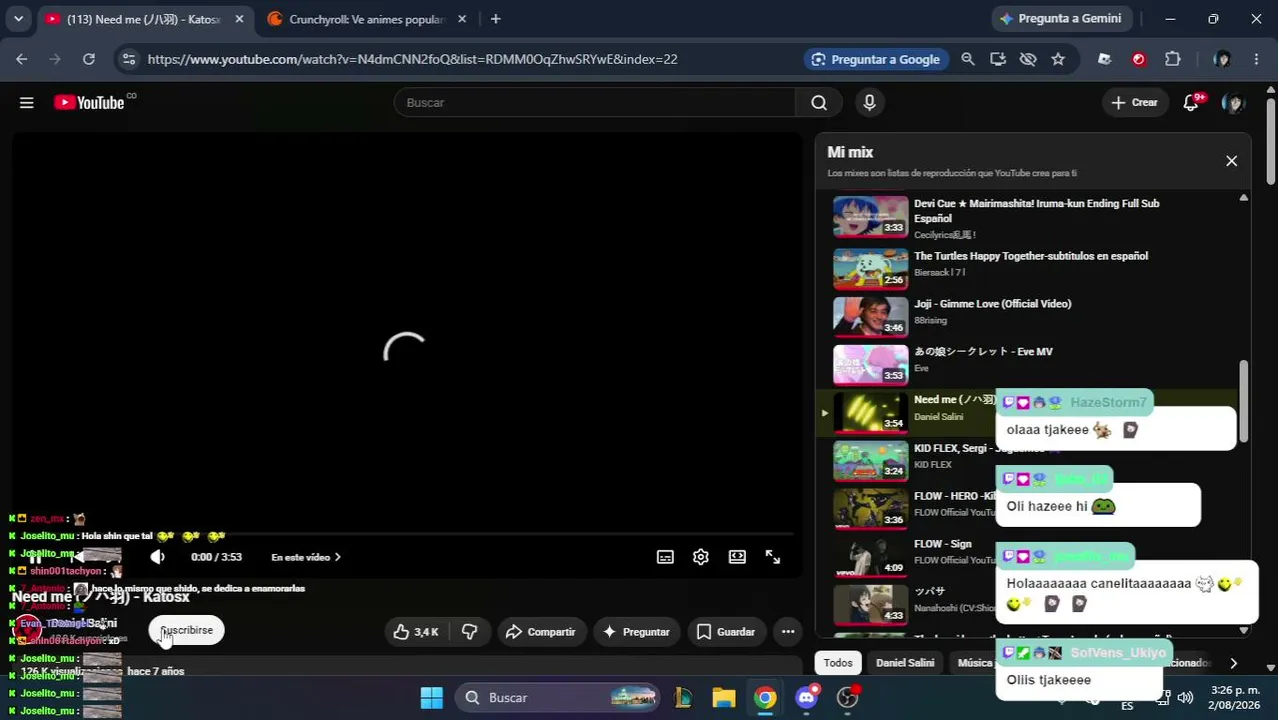View site information icon in address bar
This screenshot has height=720, width=1278.
(x=128, y=59)
